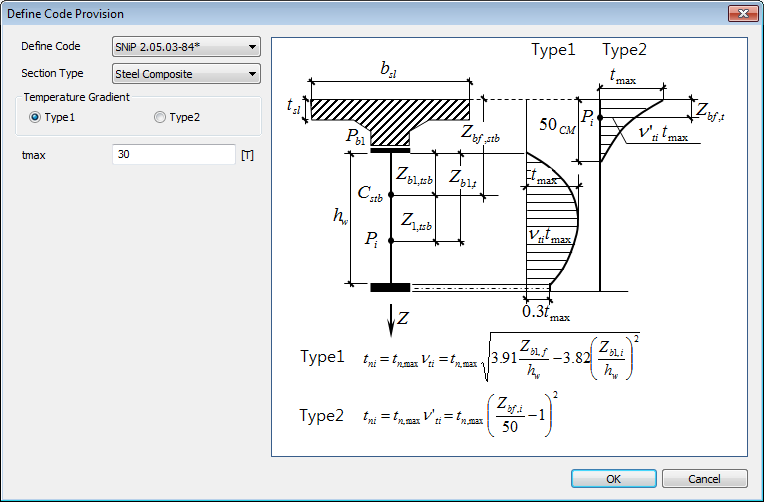Click the [T] unit label beside tmax

248,155
